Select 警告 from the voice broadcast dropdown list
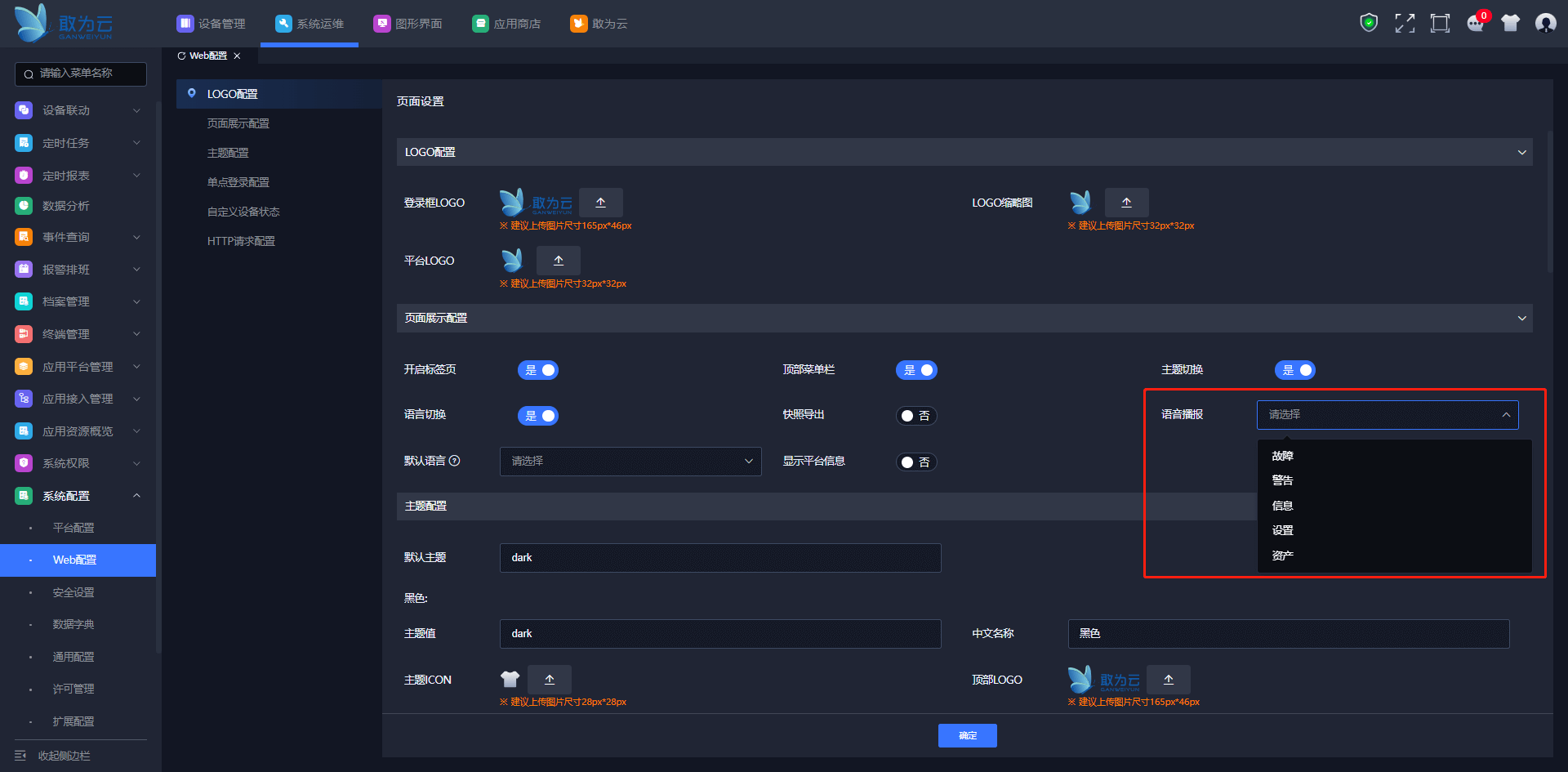The image size is (1568, 772). pyautogui.click(x=1282, y=480)
